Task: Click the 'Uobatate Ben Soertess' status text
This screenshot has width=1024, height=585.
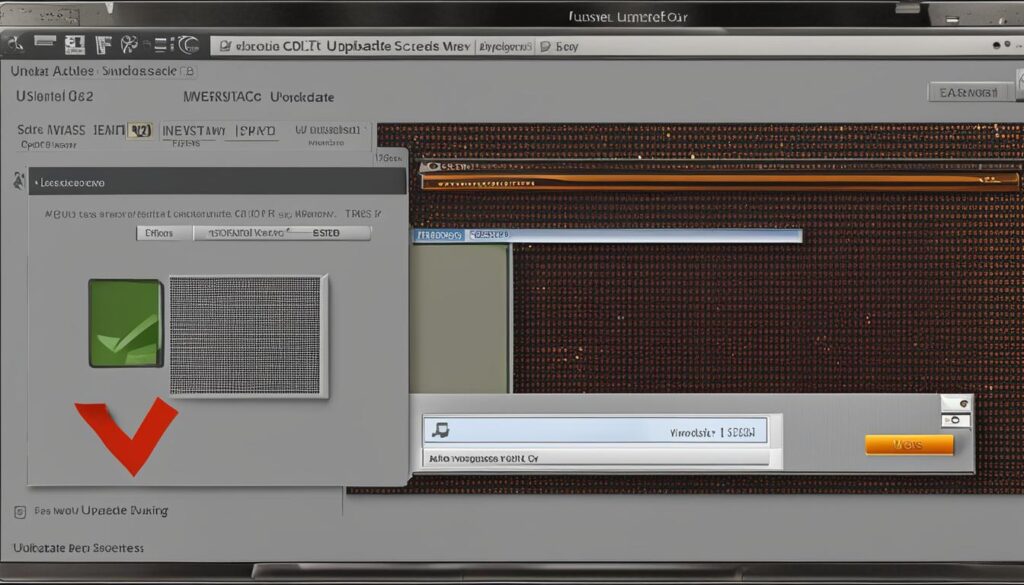Action: pos(79,548)
